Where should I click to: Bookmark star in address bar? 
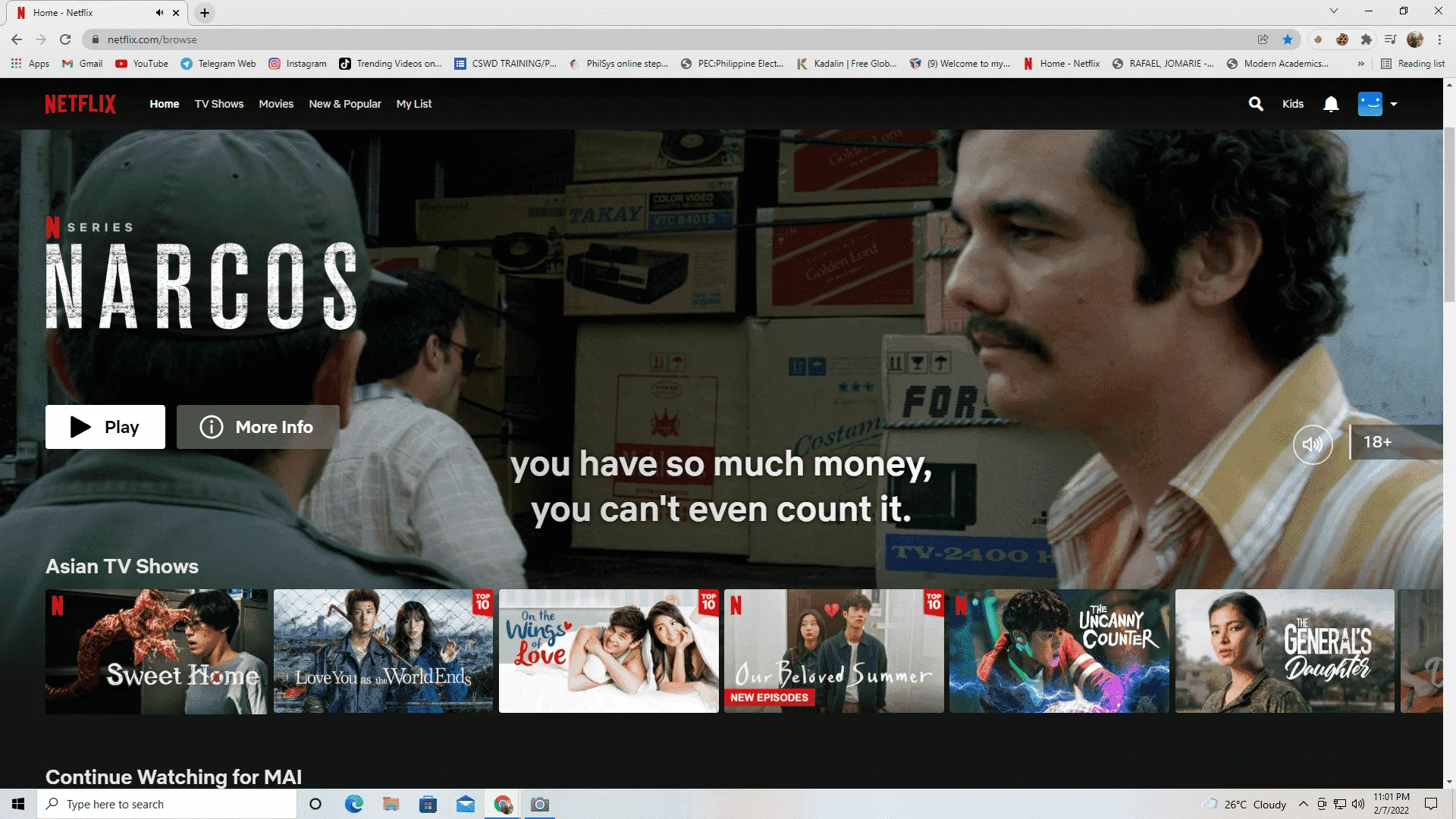point(1288,39)
